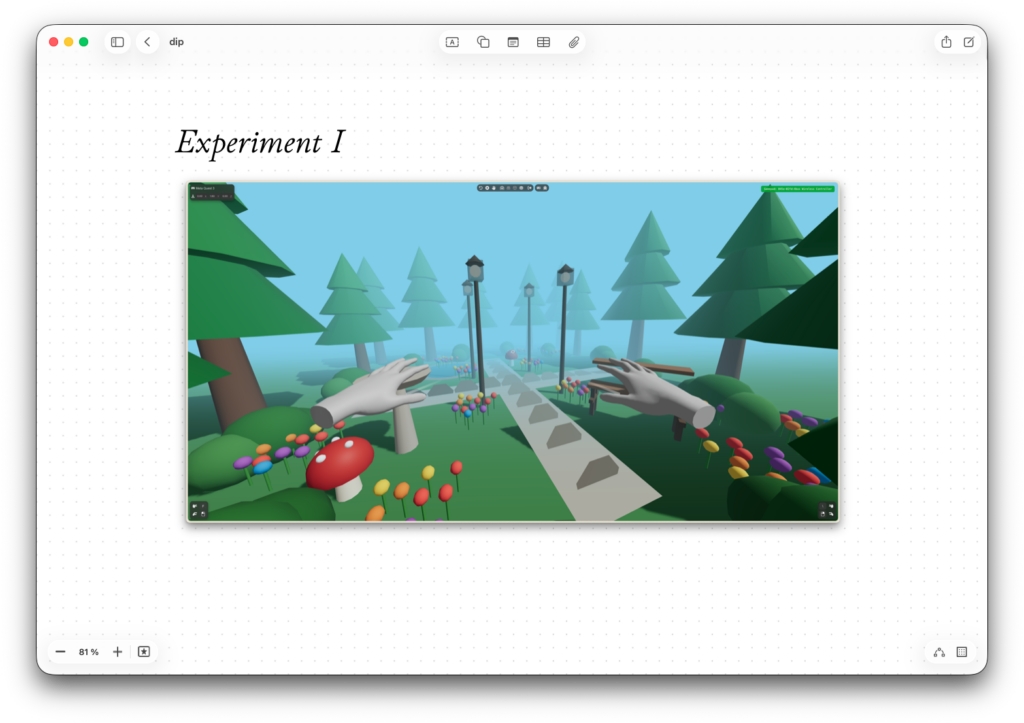Zoom in with the plus button
Viewport: 1024px width, 723px height.
[x=117, y=652]
